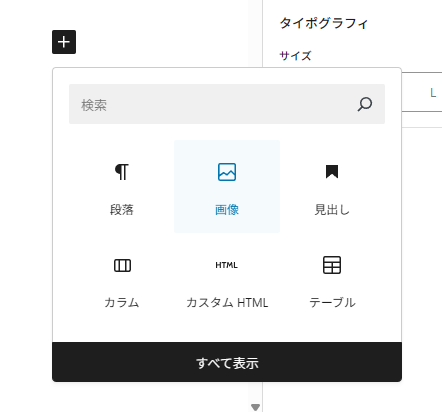Focus the 検索 search field
Viewport: 442px width, 412px height.
click(227, 104)
